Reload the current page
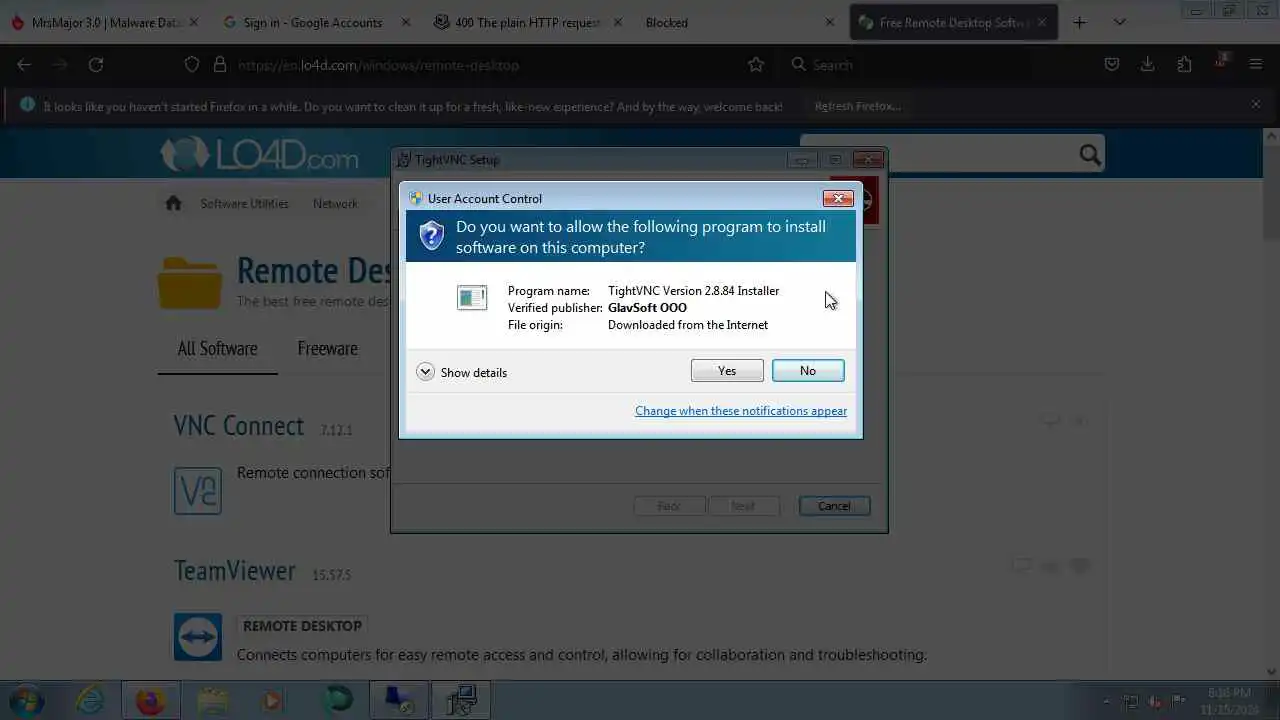Screen dimensions: 1280x720 (x=96, y=64)
